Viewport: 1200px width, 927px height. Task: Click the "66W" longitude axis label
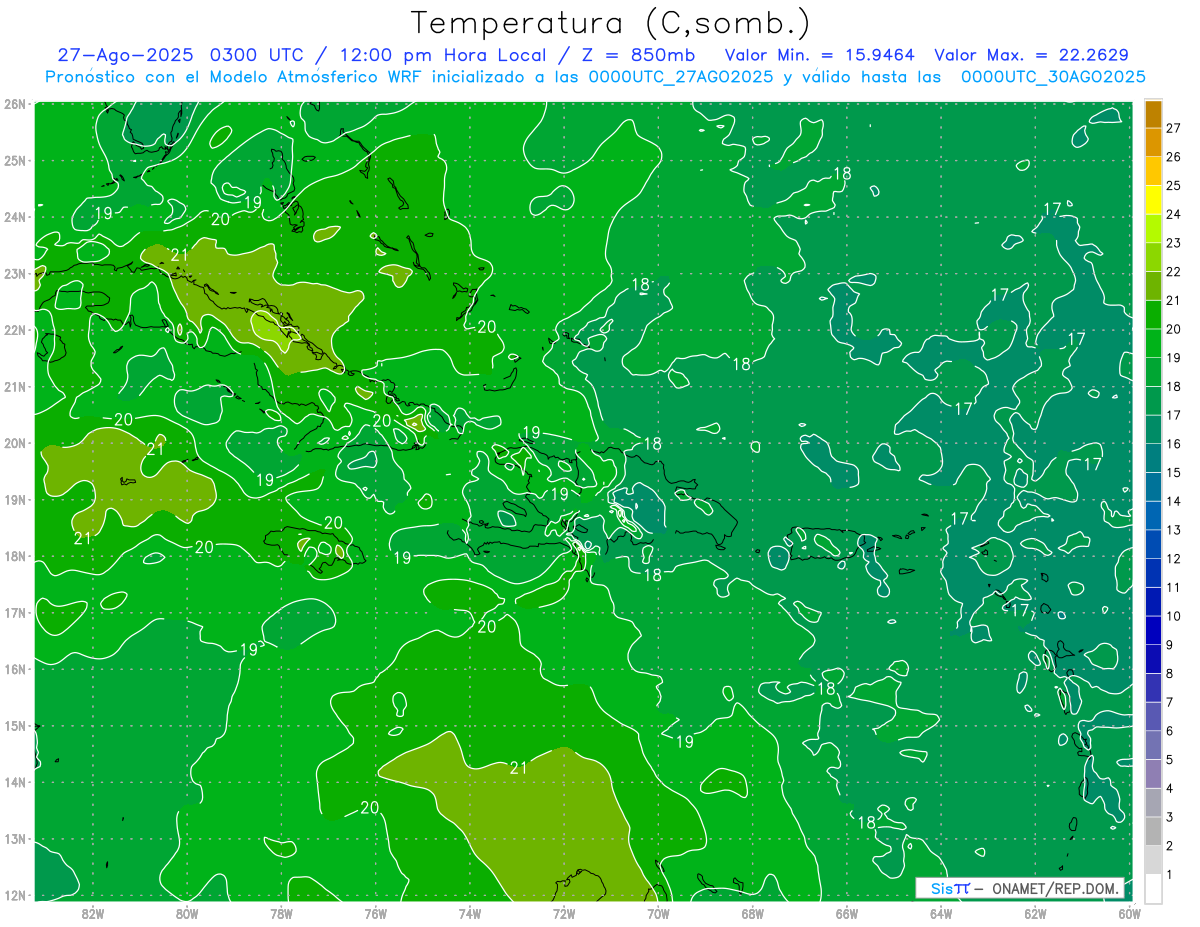846,912
